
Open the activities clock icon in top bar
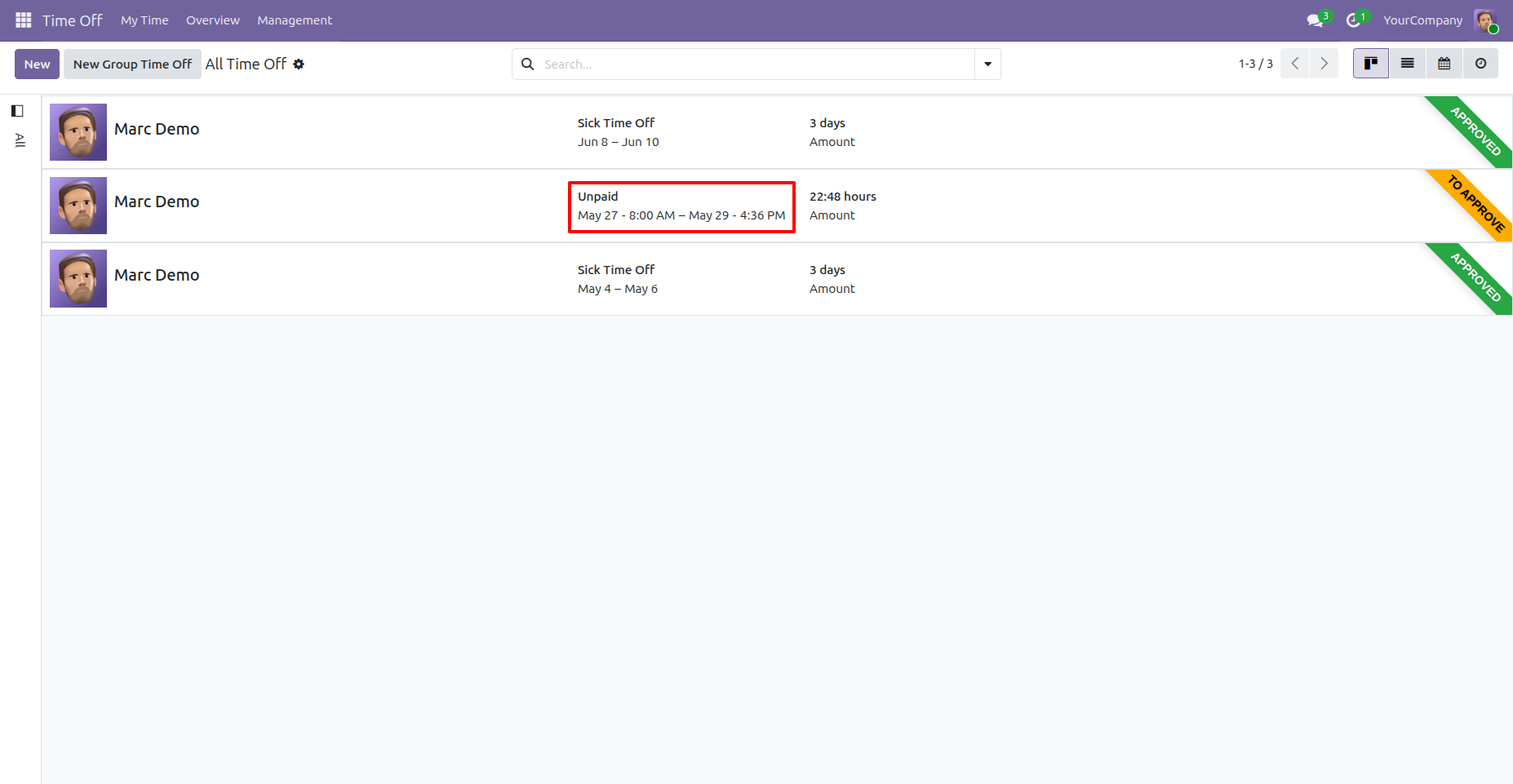[1353, 20]
